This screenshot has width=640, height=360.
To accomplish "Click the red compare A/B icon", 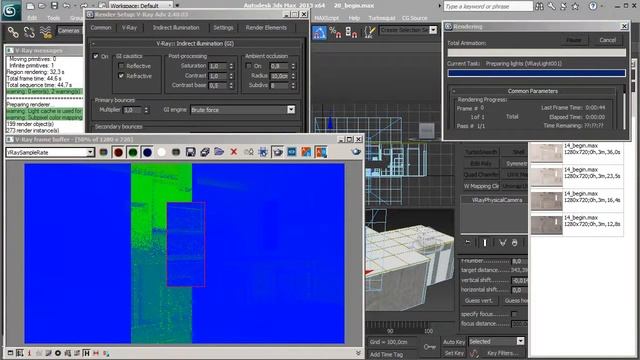I will pyautogui.click(x=321, y=152).
